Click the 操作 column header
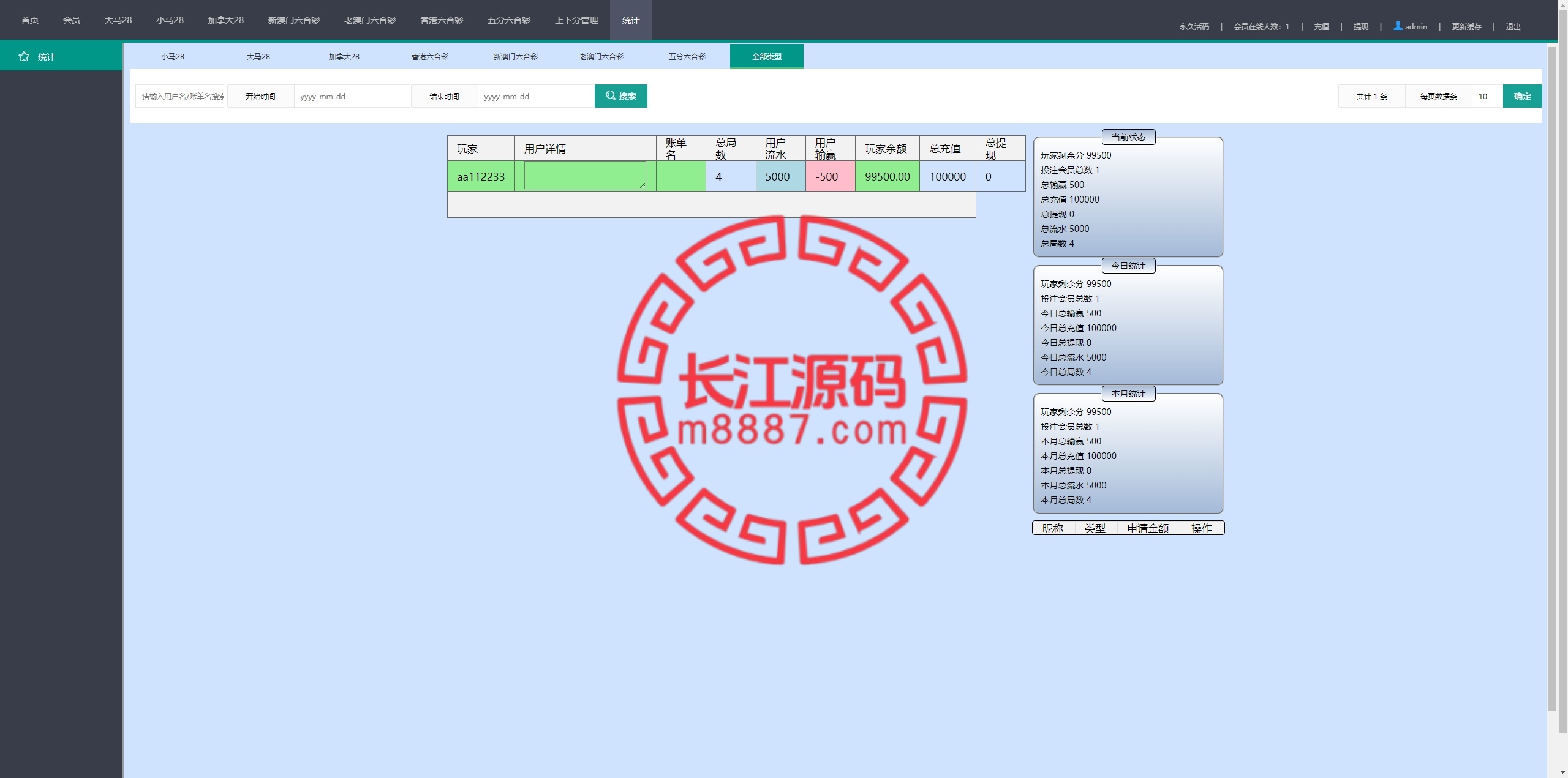1568x778 pixels. click(1202, 528)
